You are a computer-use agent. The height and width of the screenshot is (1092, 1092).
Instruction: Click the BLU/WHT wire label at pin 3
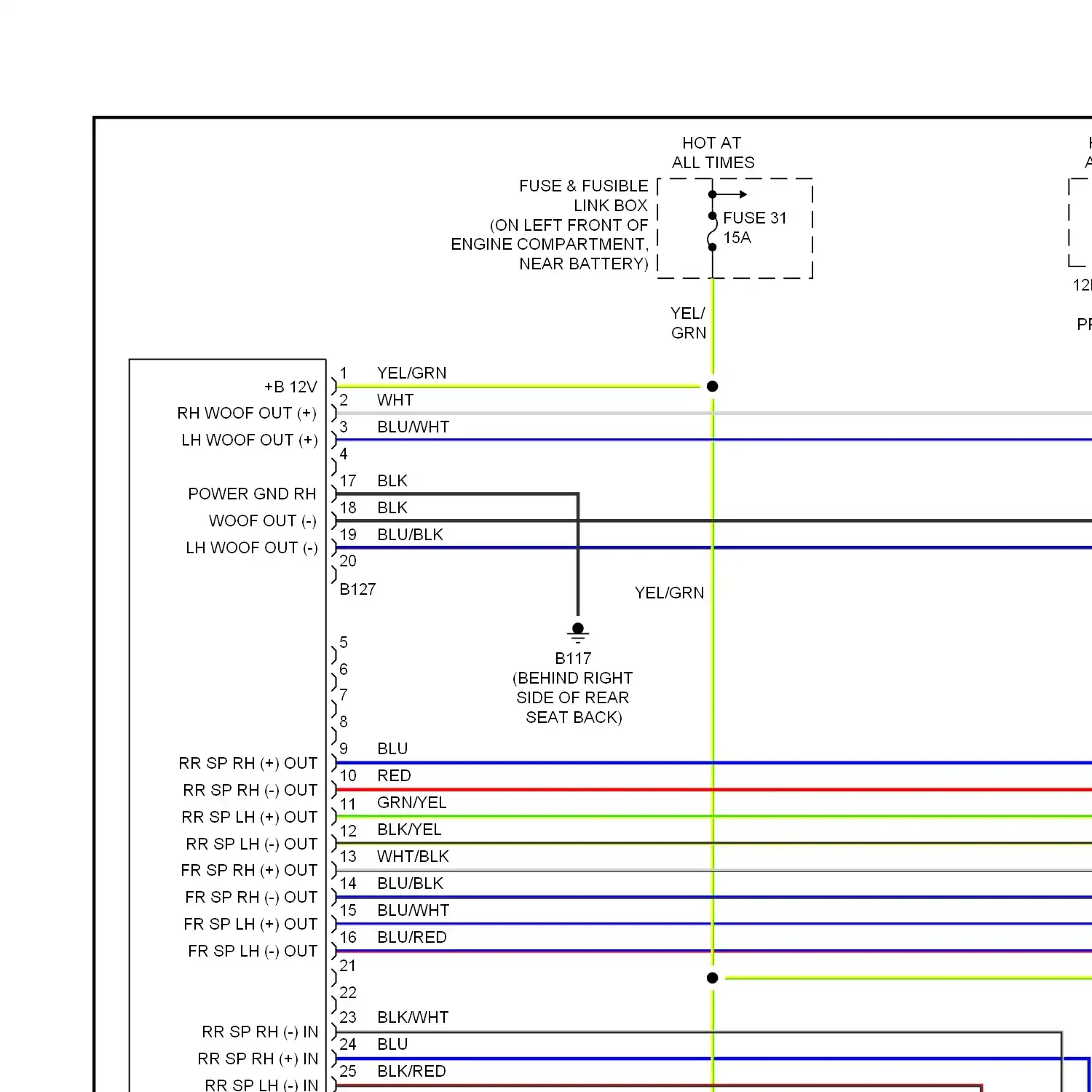click(x=414, y=427)
